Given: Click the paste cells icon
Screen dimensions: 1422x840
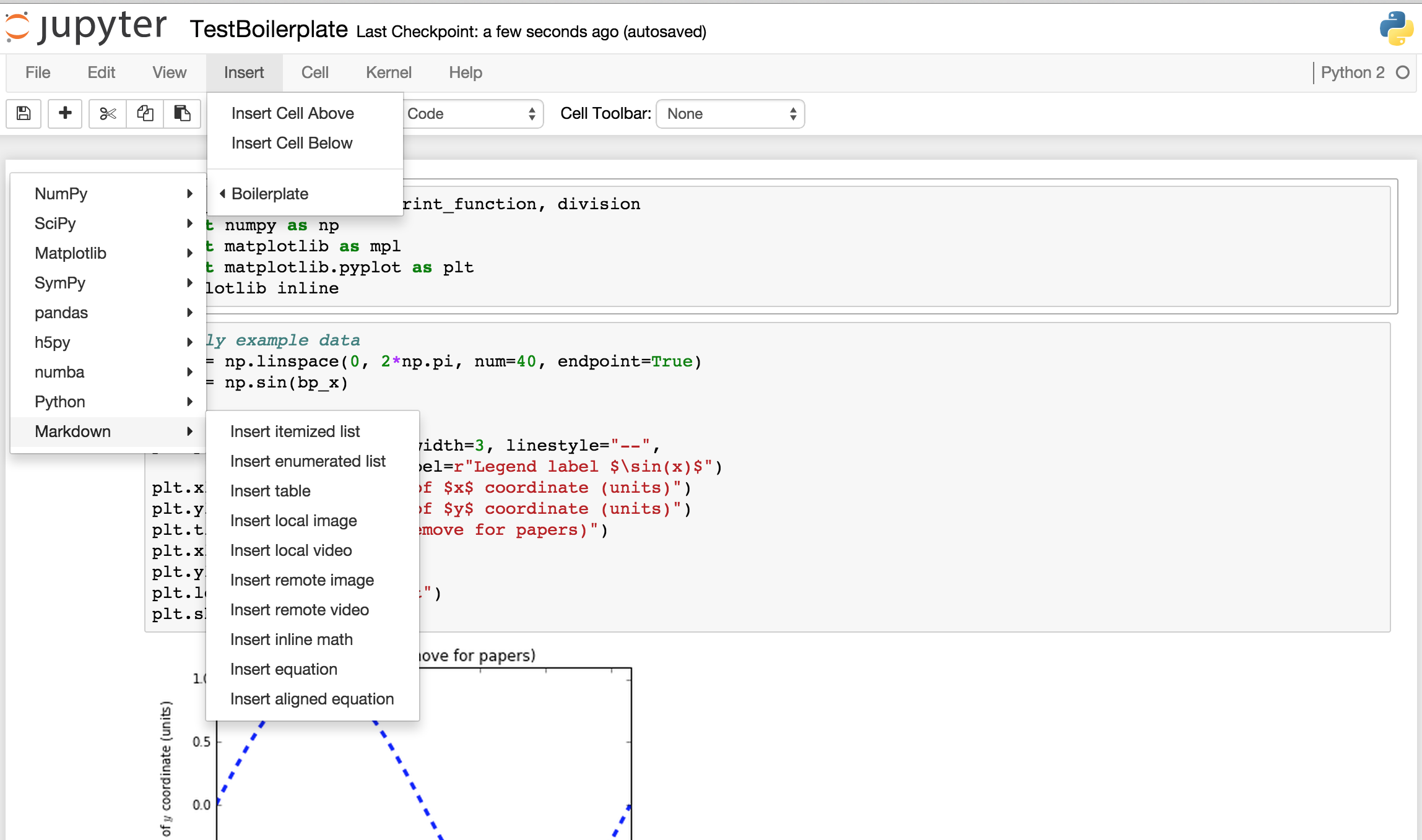Looking at the screenshot, I should click(182, 113).
